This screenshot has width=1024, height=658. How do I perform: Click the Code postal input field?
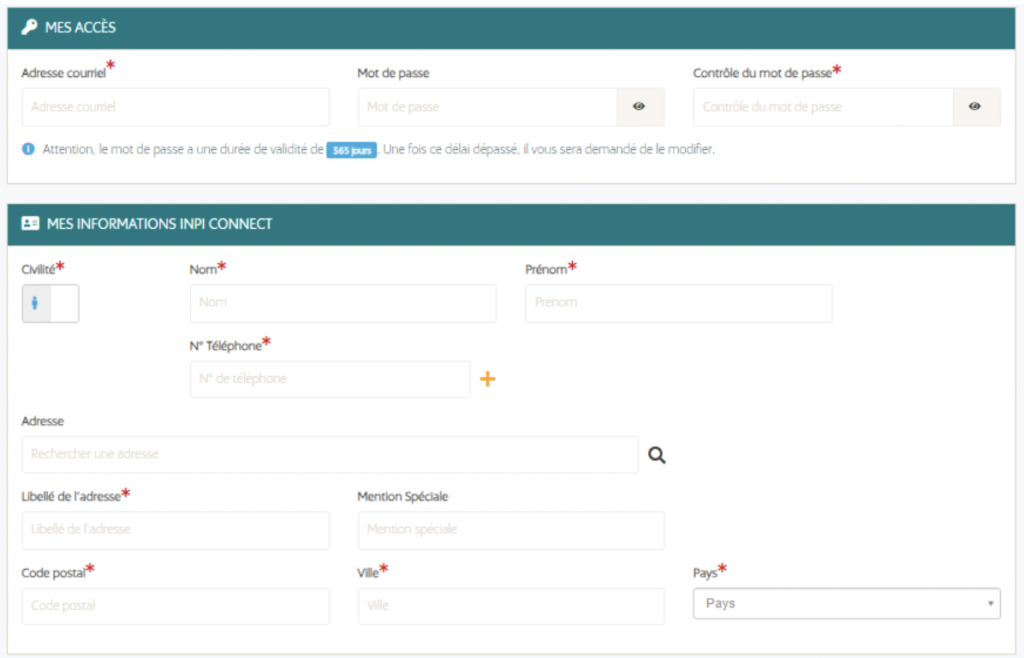[175, 606]
